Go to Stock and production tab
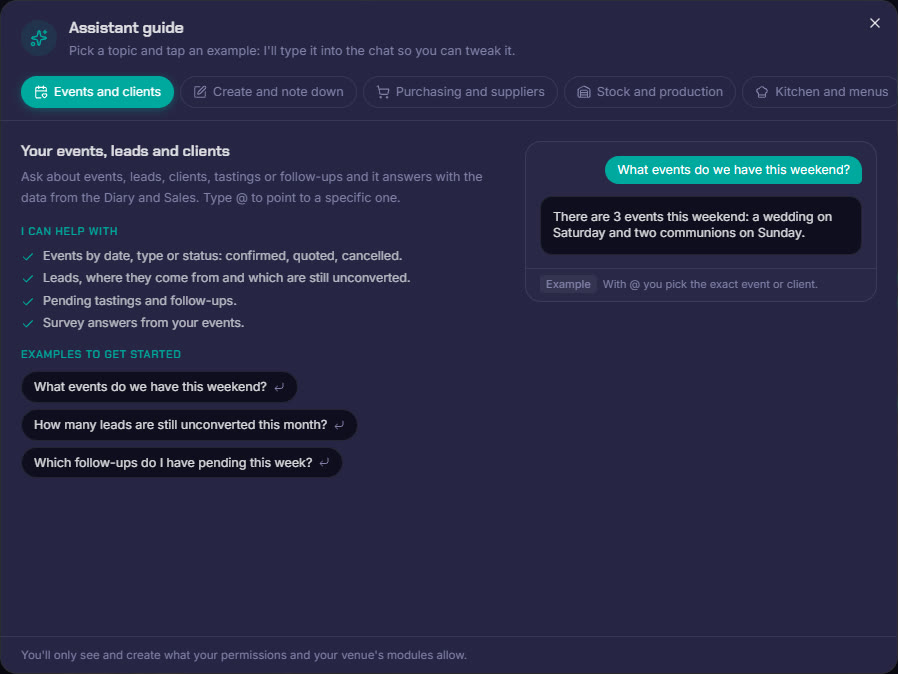This screenshot has width=898, height=674. click(649, 92)
